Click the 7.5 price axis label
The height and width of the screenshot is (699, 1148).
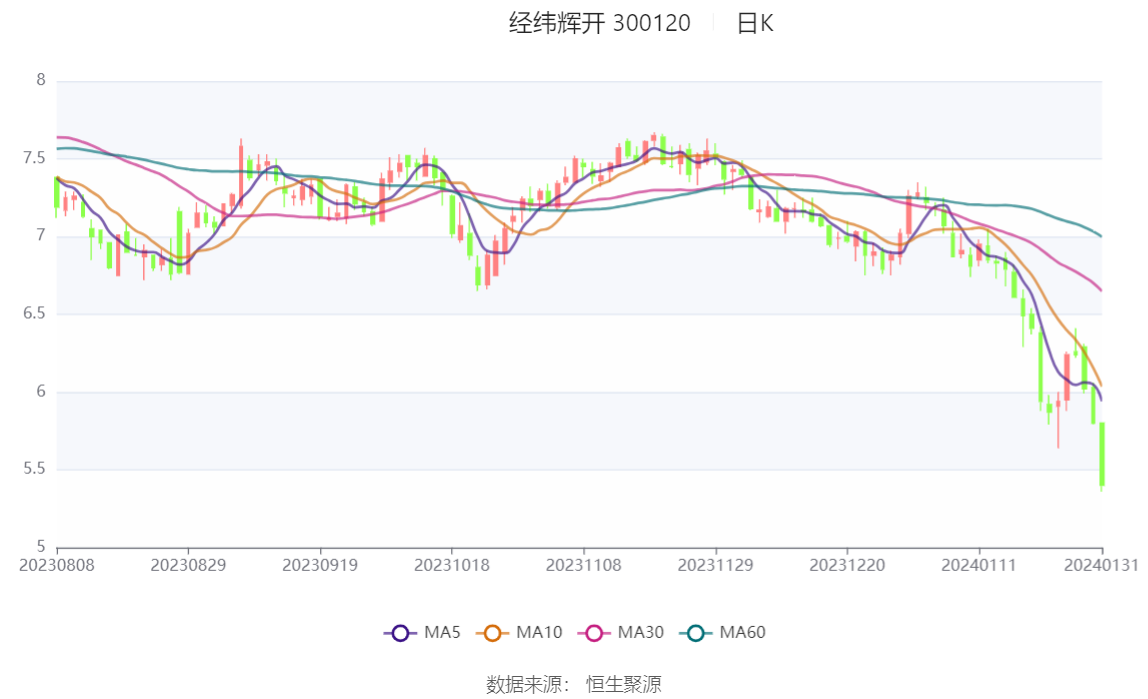pos(34,158)
